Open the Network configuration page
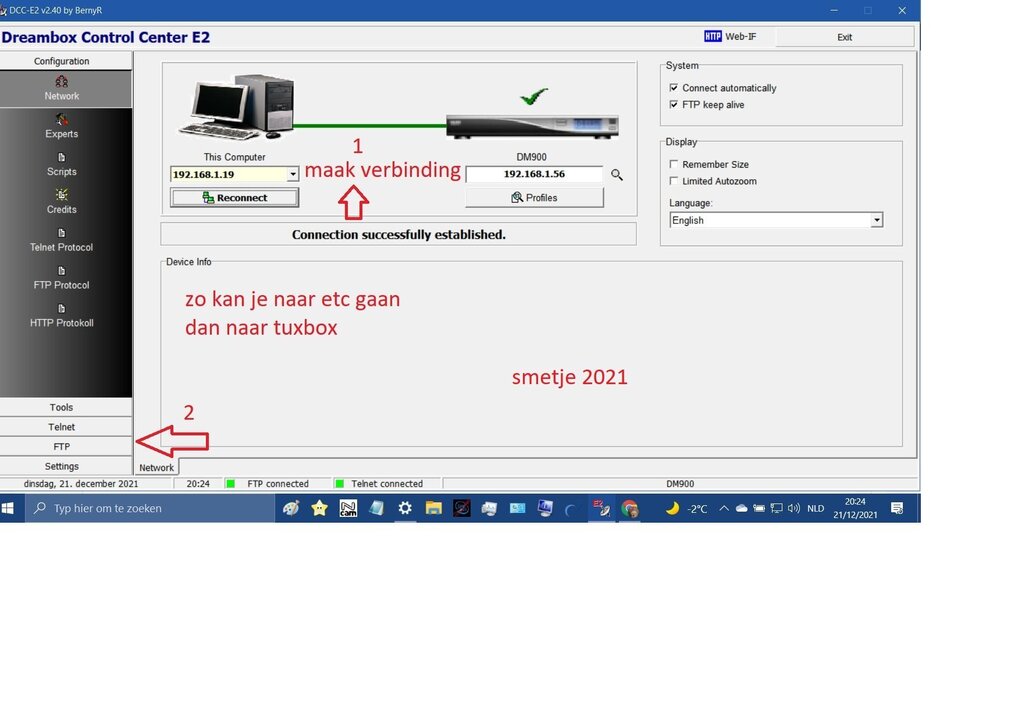Screen dimensions: 1018x720 (x=64, y=89)
